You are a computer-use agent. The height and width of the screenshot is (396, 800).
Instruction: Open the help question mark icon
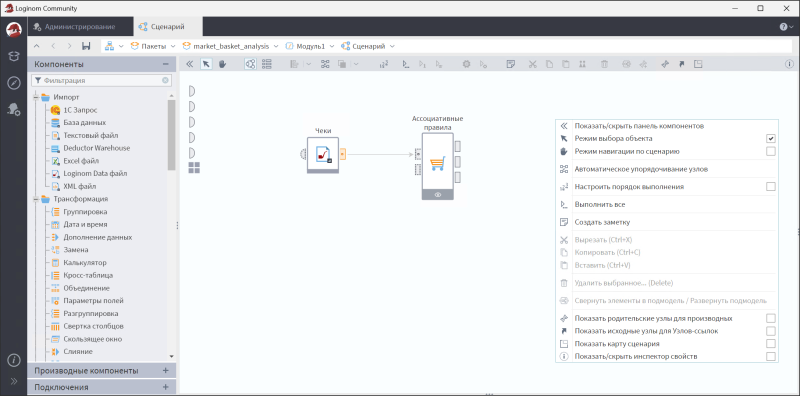tap(784, 27)
